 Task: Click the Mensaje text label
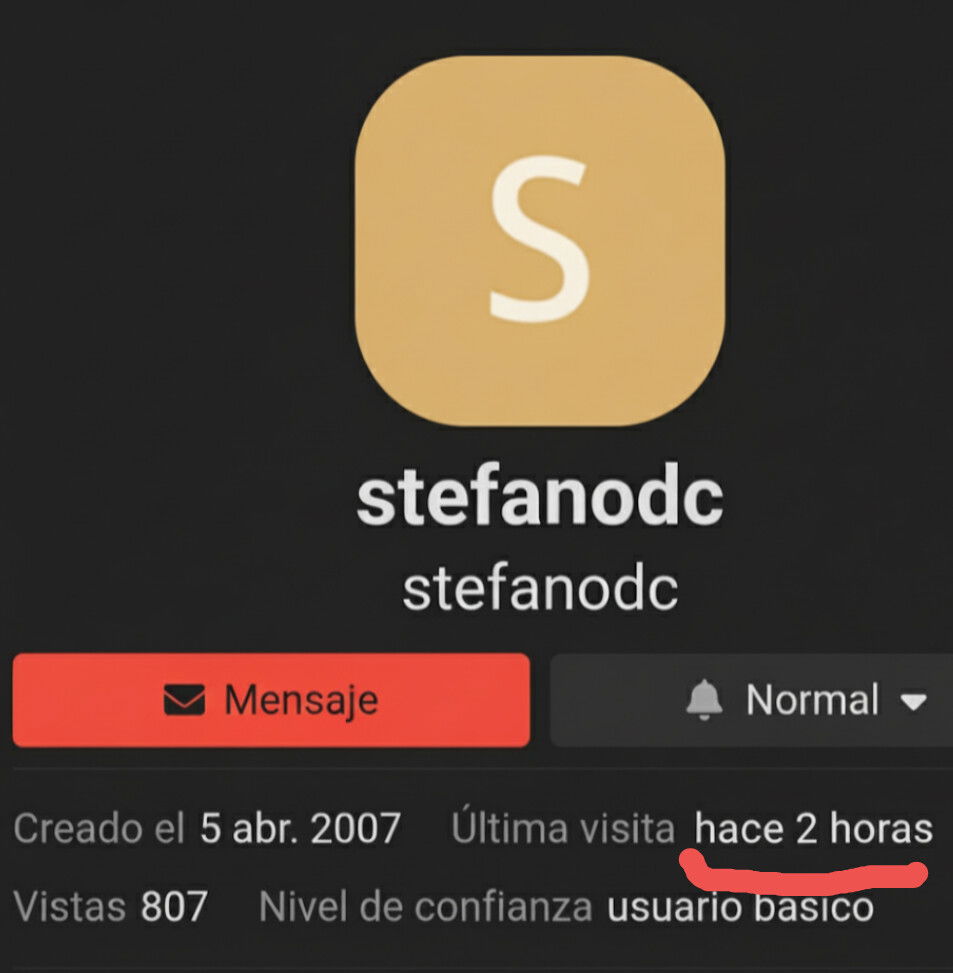point(301,701)
